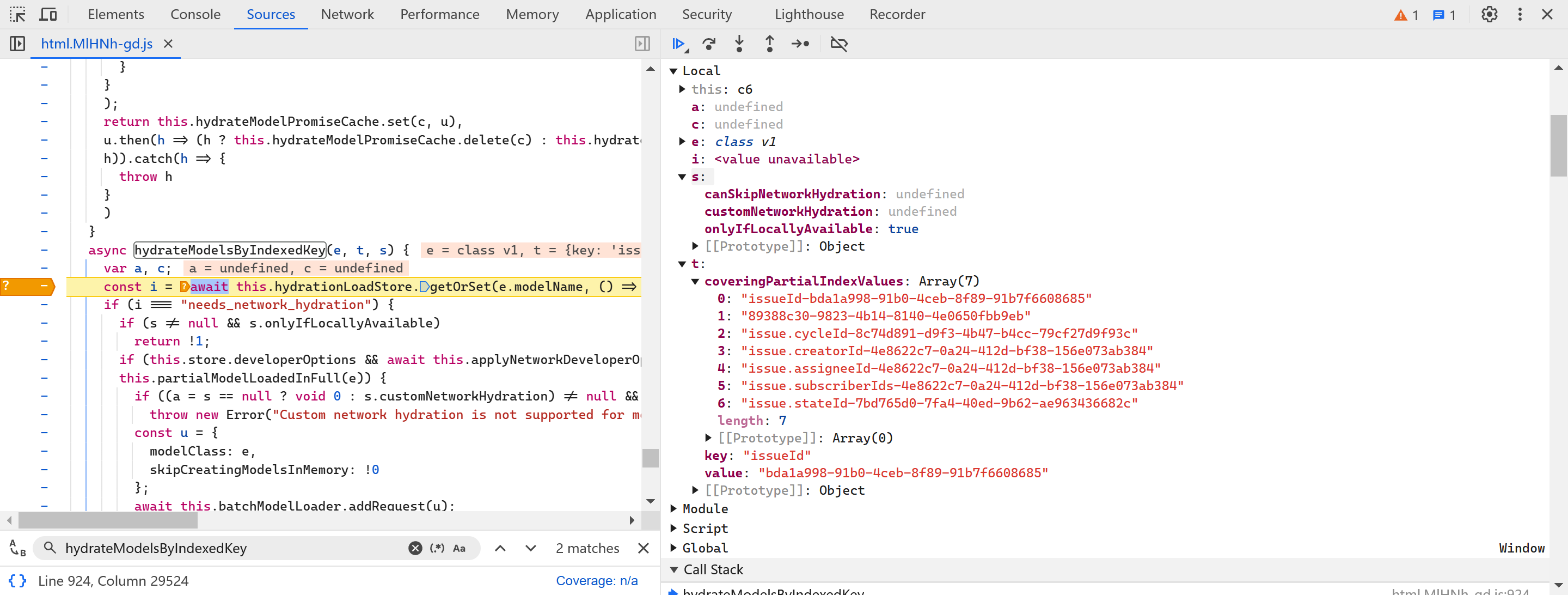This screenshot has width=1568, height=595.
Task: Resume script execution
Action: click(x=678, y=44)
